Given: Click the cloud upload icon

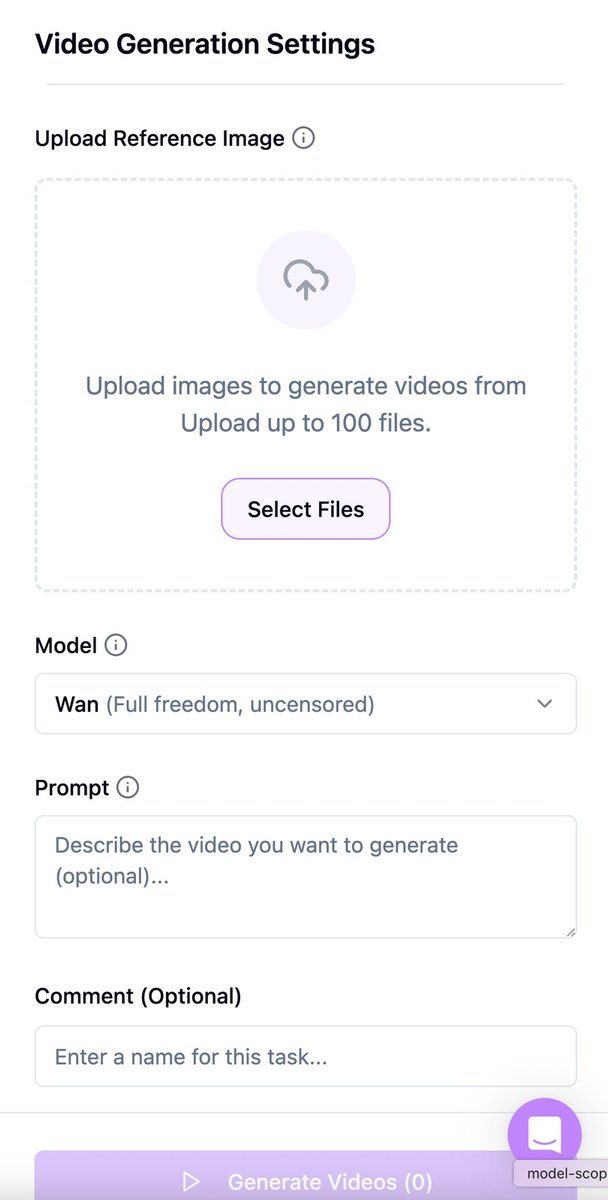Looking at the screenshot, I should [306, 281].
